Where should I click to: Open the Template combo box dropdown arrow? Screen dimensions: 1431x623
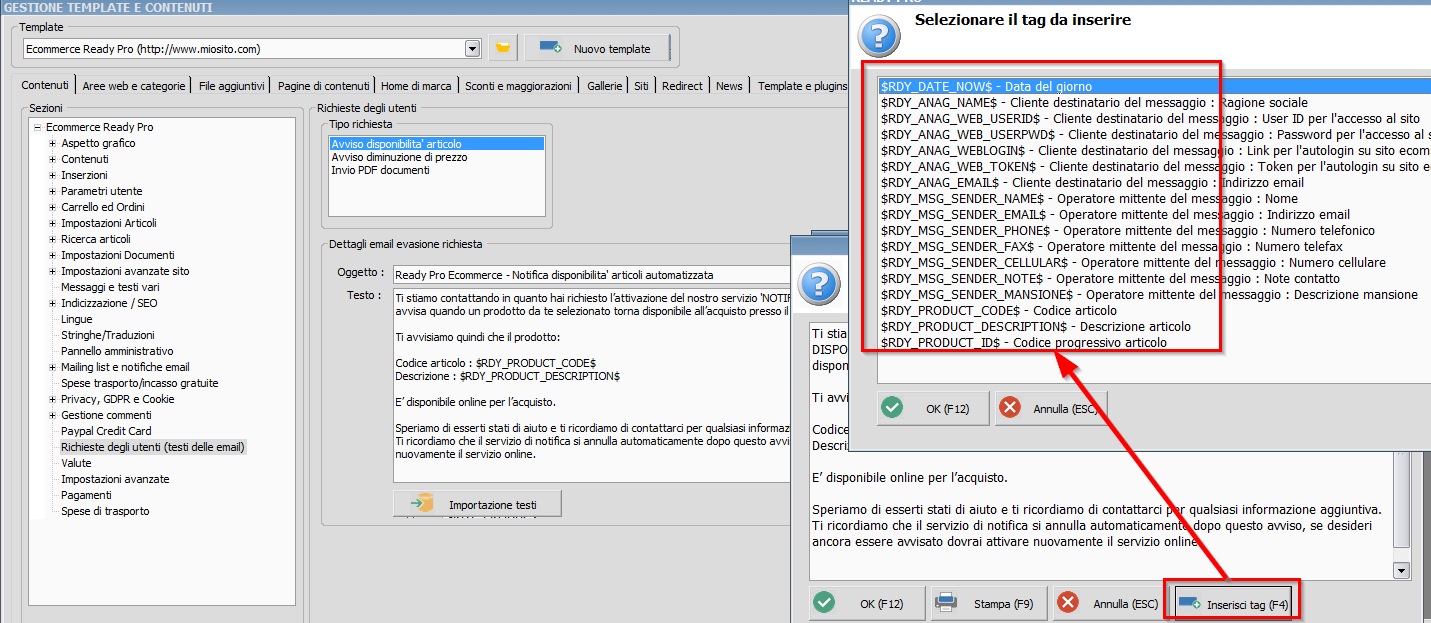point(473,48)
